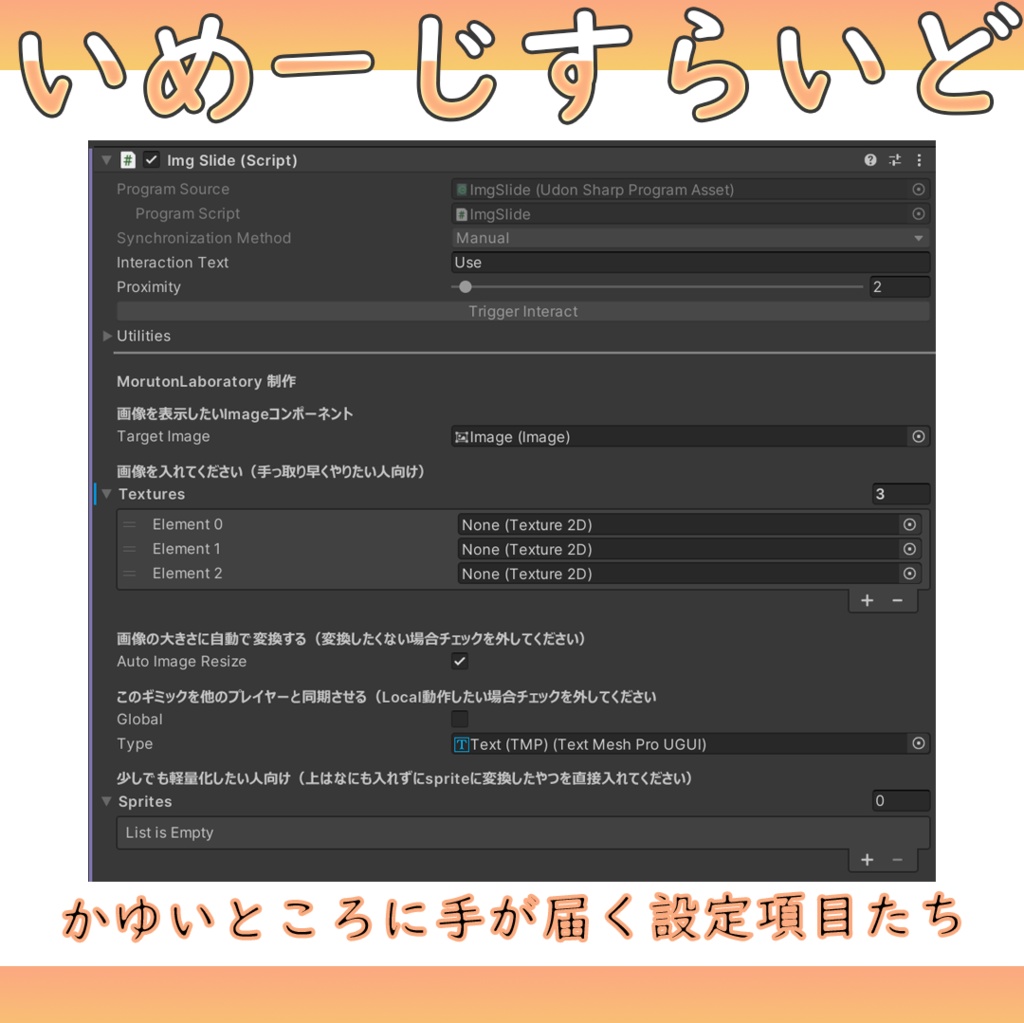1024x1023 pixels.
Task: Enable the Global checkbox
Action: click(x=459, y=719)
